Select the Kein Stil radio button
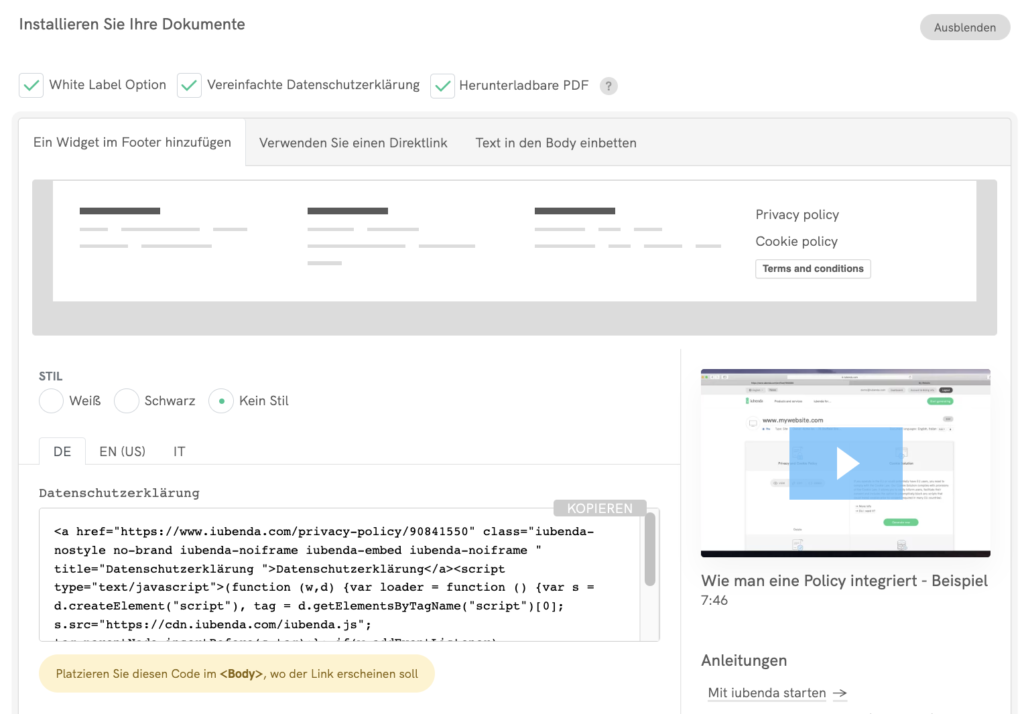The width and height of the screenshot is (1024, 714). (221, 400)
